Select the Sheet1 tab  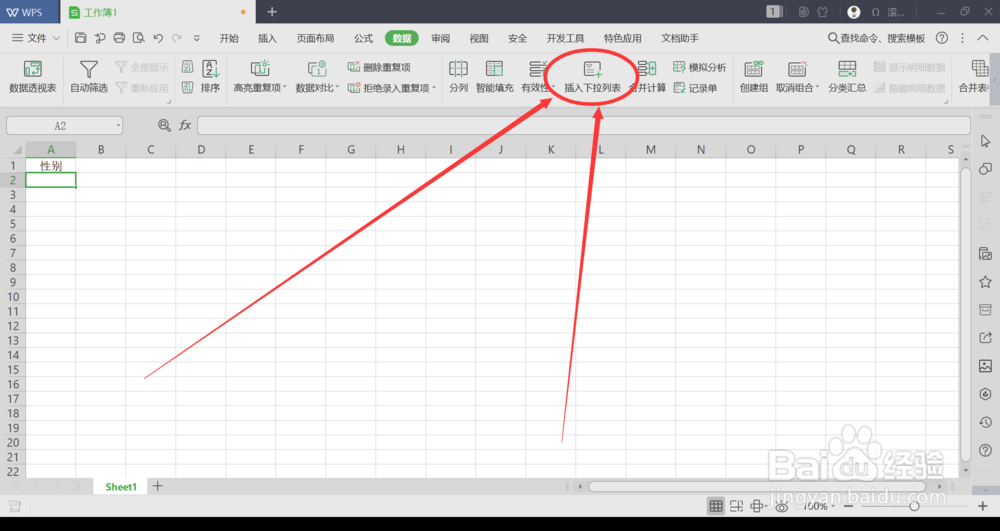(x=121, y=486)
